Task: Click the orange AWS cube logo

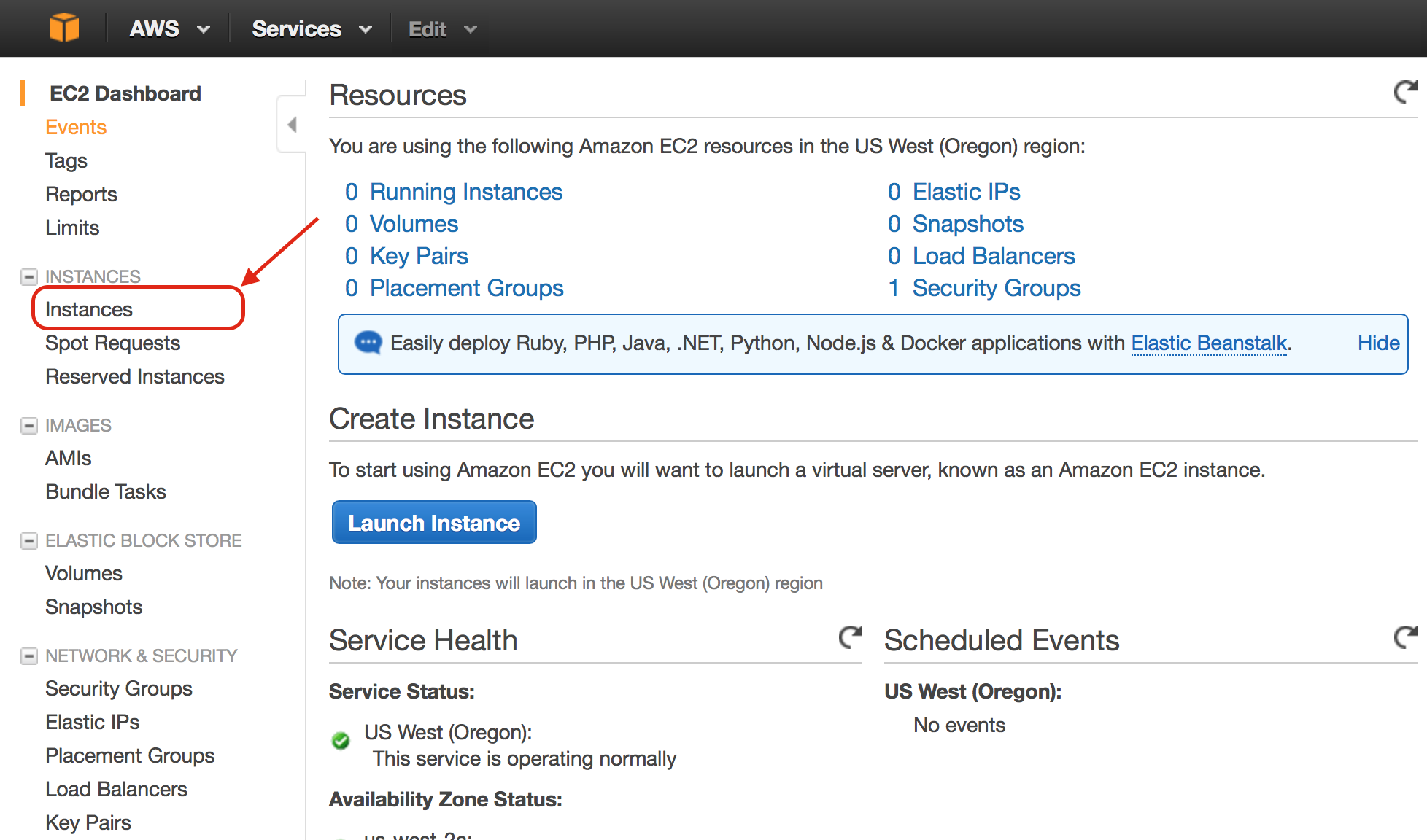Action: click(63, 28)
